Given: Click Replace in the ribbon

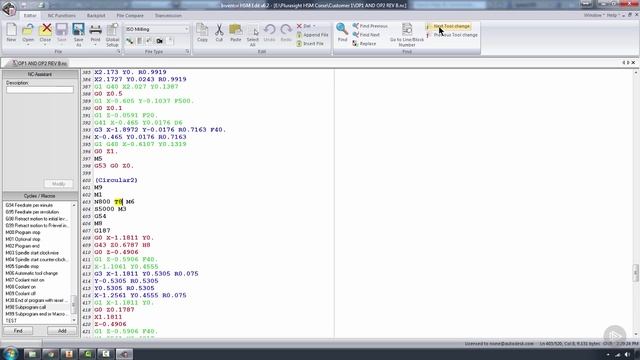Looking at the screenshot, I should click(364, 43).
